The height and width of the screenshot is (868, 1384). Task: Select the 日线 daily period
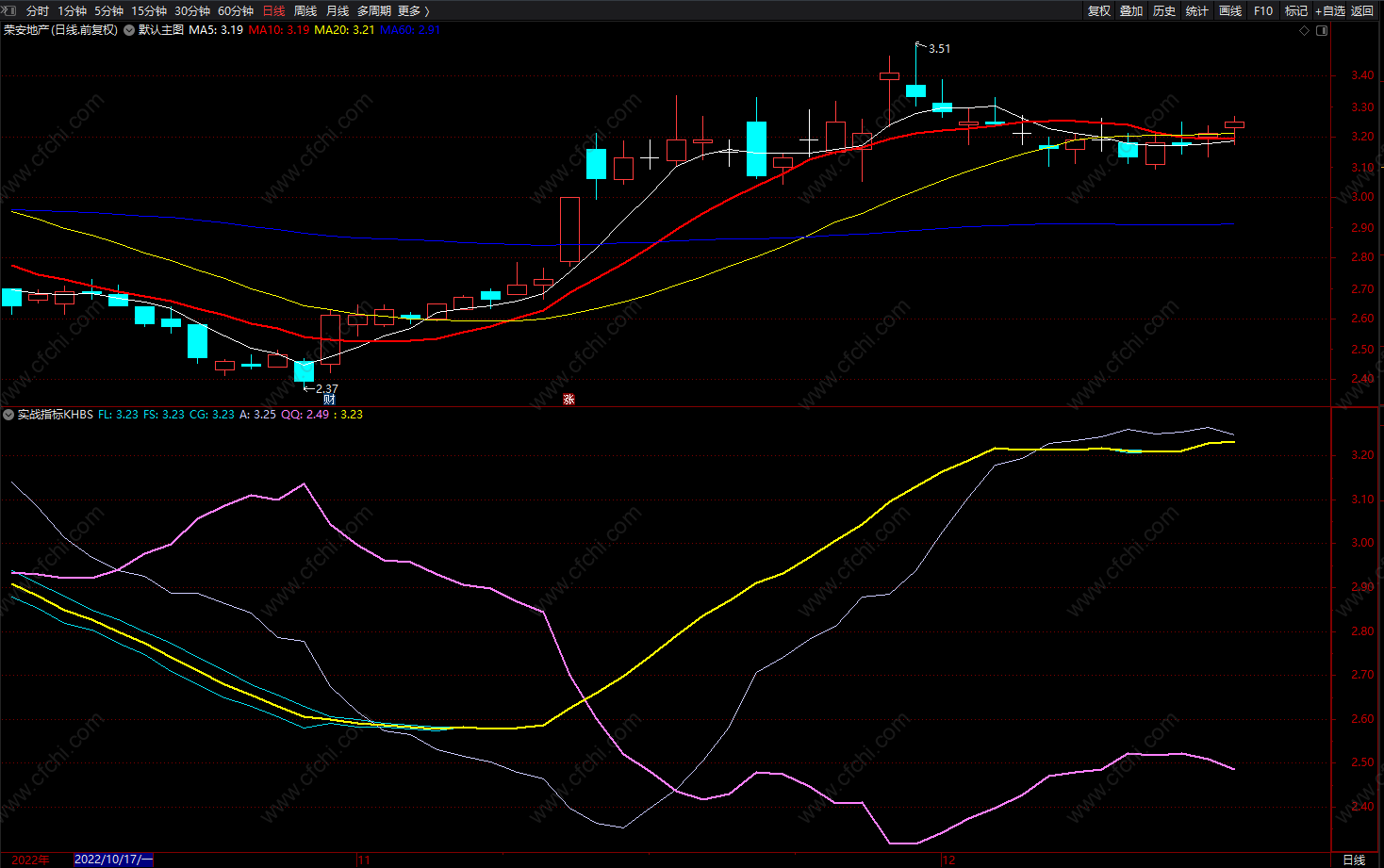273,11
